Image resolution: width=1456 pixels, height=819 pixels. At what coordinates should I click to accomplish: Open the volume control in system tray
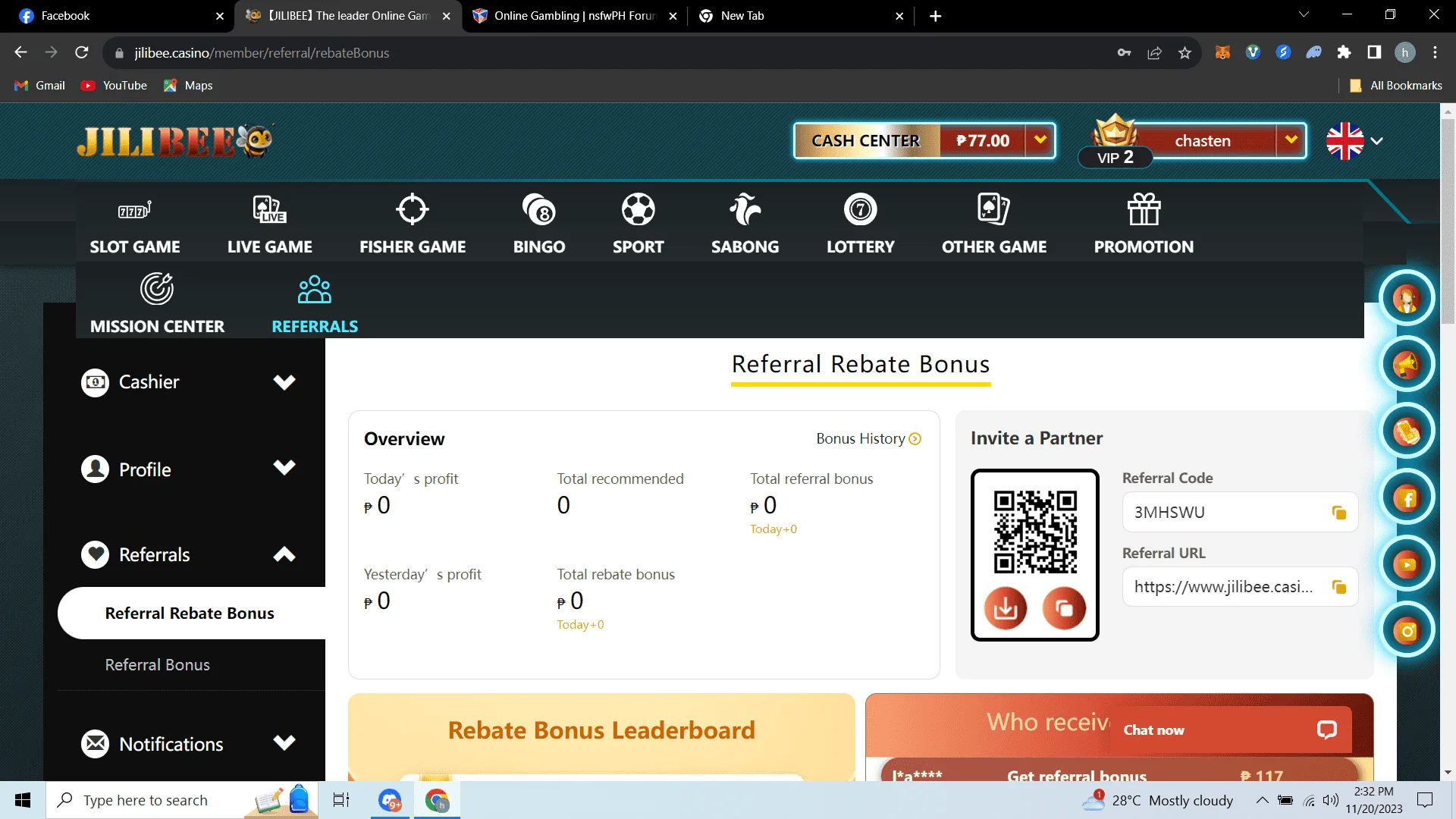[x=1331, y=800]
